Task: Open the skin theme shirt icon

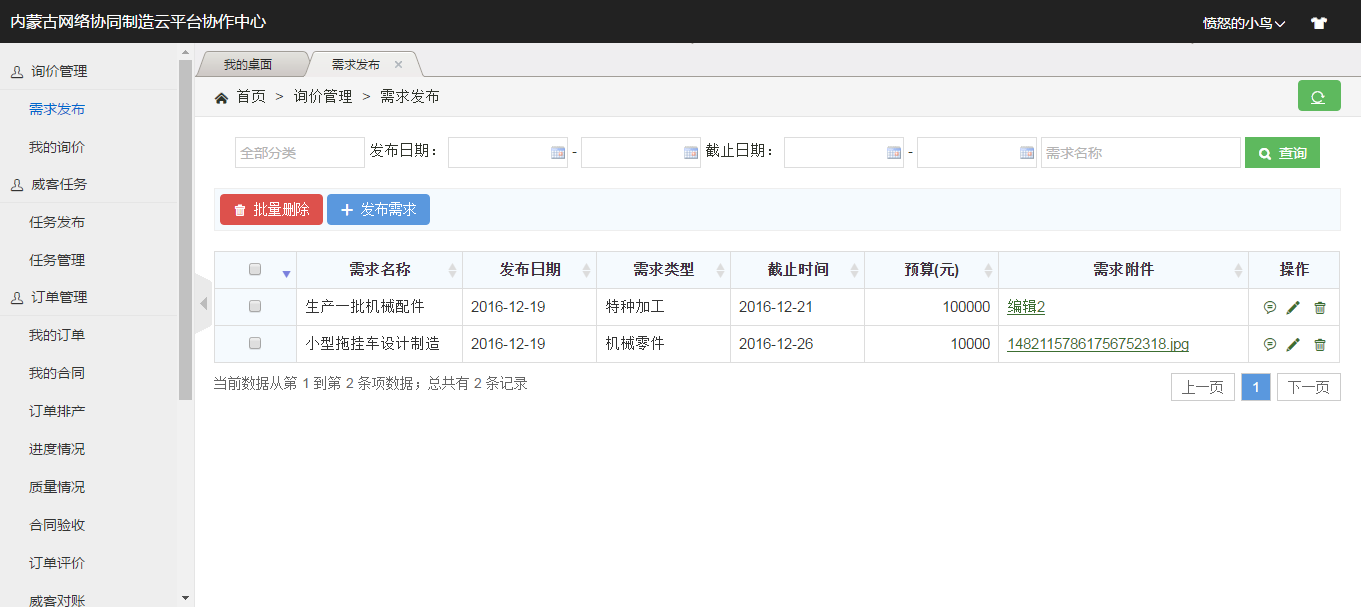Action: click(x=1318, y=22)
